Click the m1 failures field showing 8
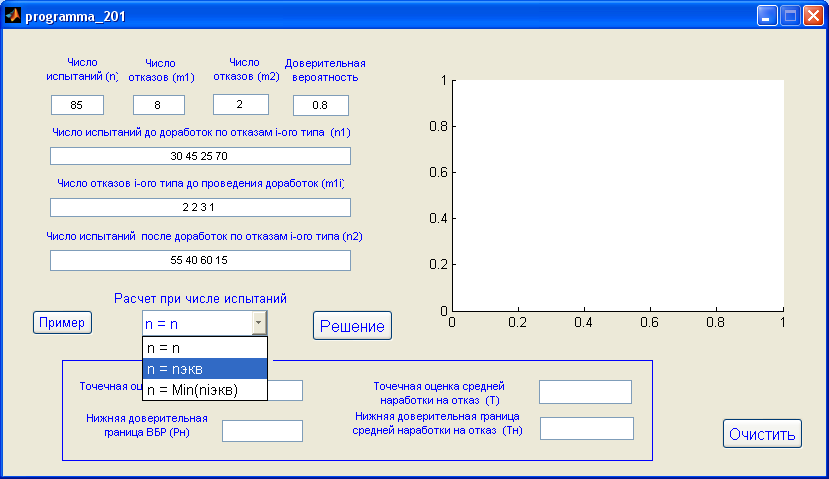This screenshot has height=479, width=829. (x=159, y=105)
